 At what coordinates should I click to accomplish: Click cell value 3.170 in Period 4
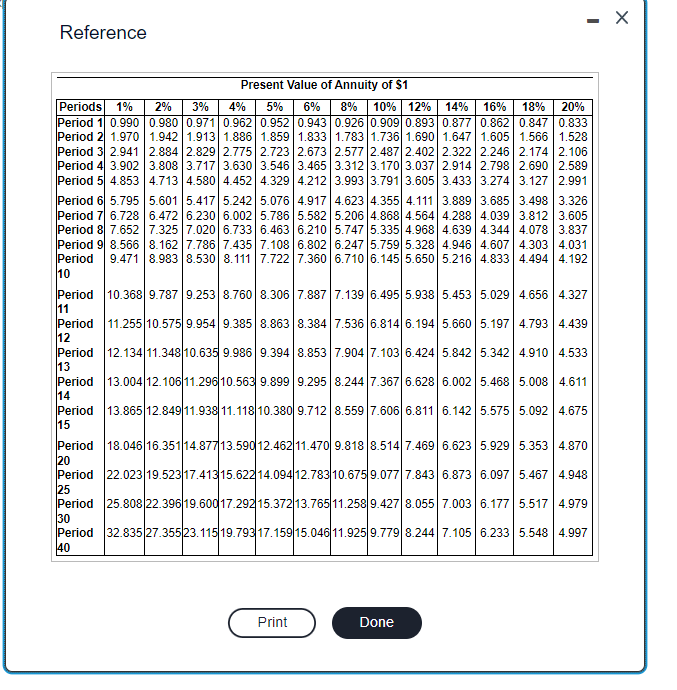click(384, 166)
